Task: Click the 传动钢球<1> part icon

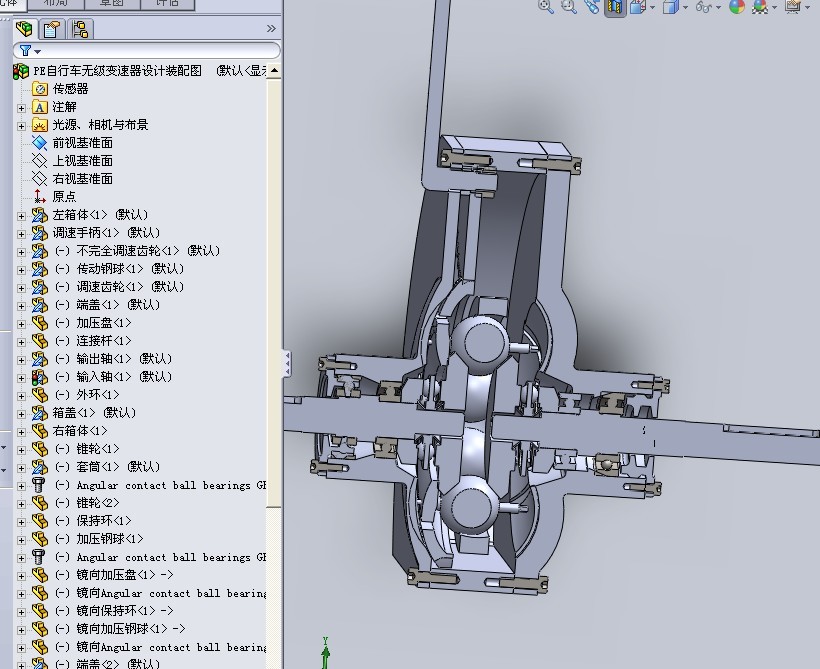Action: 40,268
